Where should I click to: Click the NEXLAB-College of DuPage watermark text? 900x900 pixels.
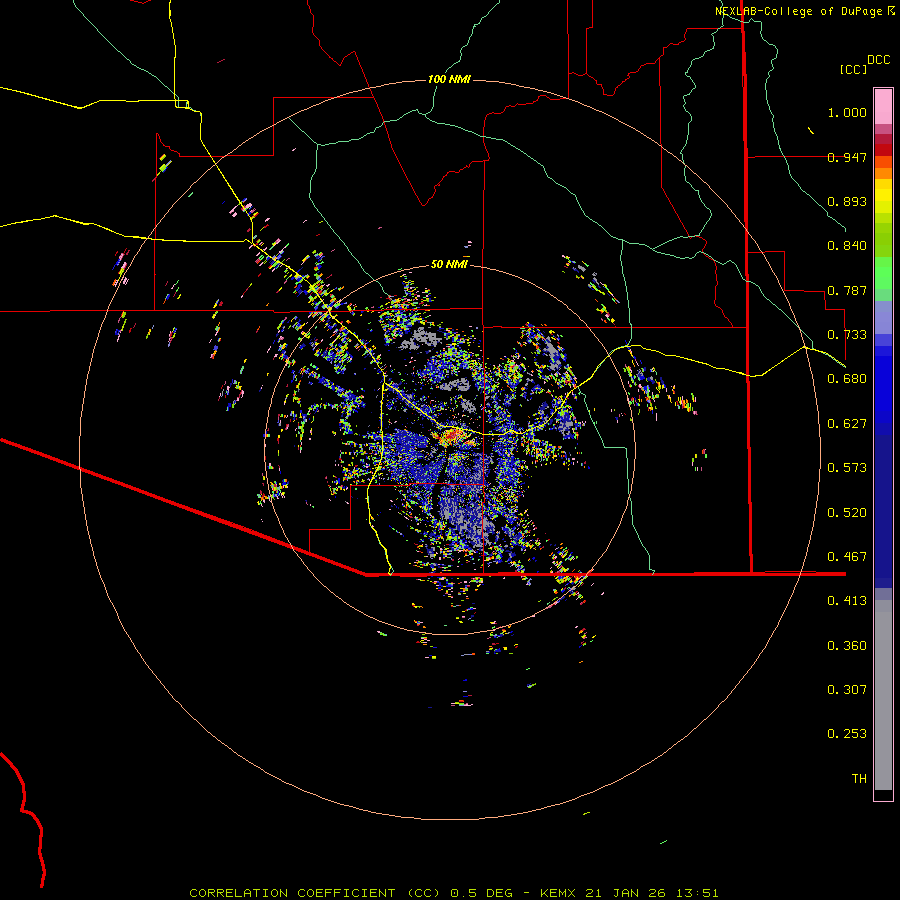click(804, 11)
